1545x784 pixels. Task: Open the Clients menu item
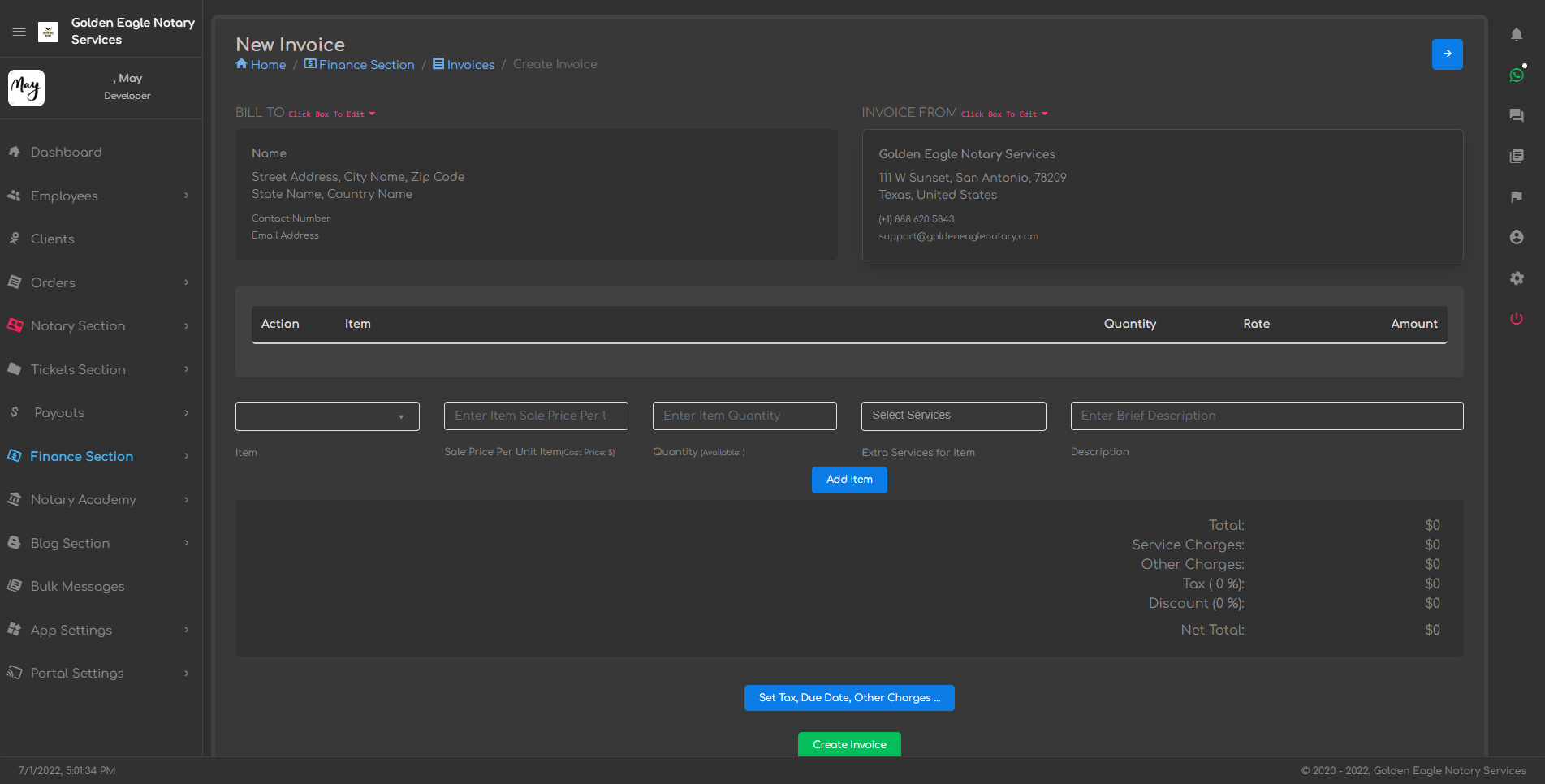[53, 239]
